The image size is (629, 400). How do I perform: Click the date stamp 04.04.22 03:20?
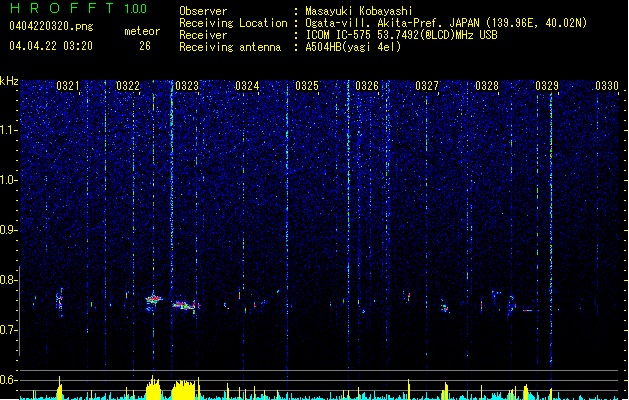(51, 46)
